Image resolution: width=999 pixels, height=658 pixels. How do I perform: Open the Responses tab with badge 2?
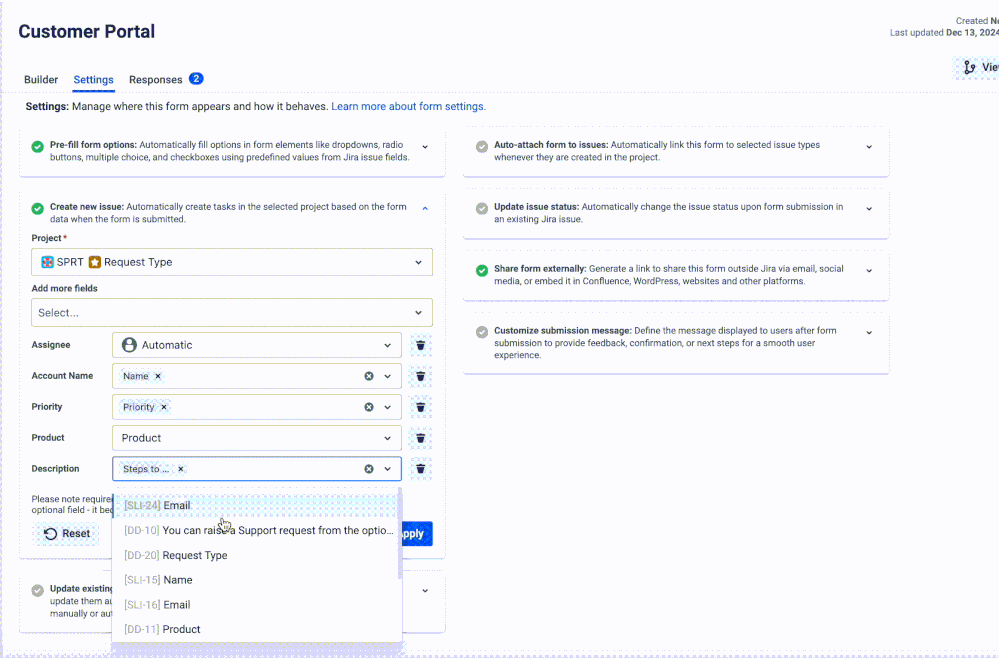coord(156,79)
